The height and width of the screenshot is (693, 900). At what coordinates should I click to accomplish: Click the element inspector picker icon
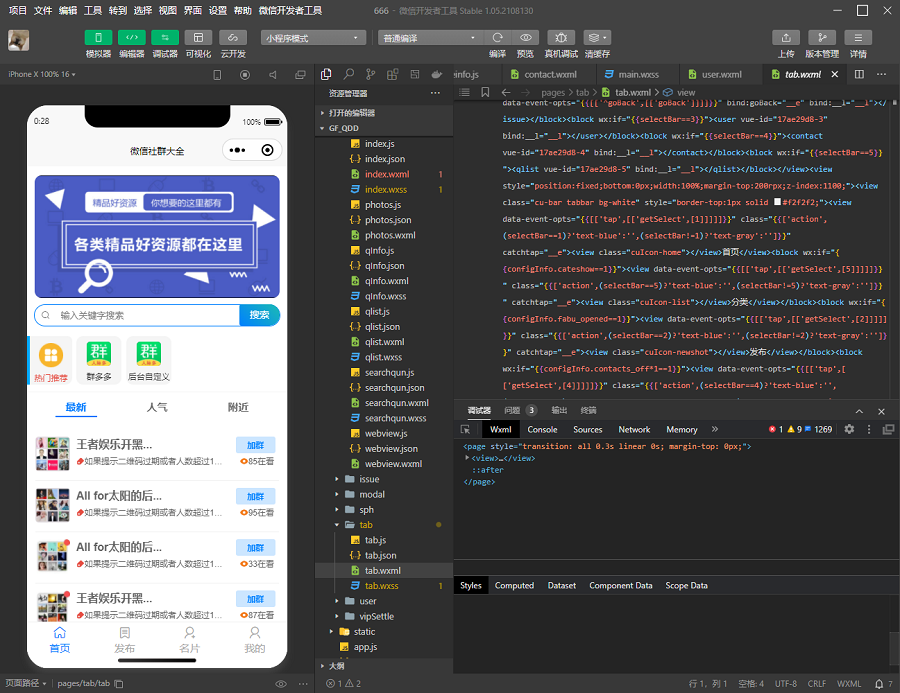(x=465, y=429)
